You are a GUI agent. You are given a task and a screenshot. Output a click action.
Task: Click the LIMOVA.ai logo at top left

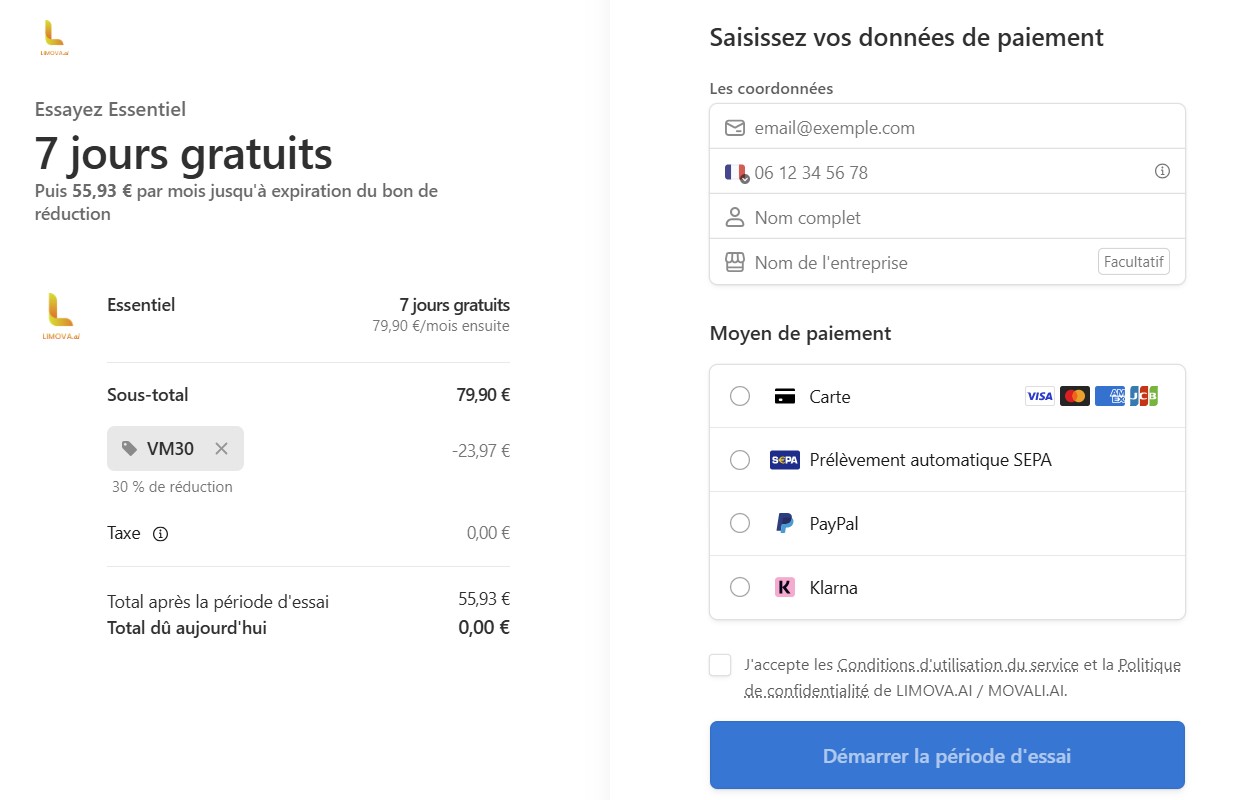click(x=55, y=37)
